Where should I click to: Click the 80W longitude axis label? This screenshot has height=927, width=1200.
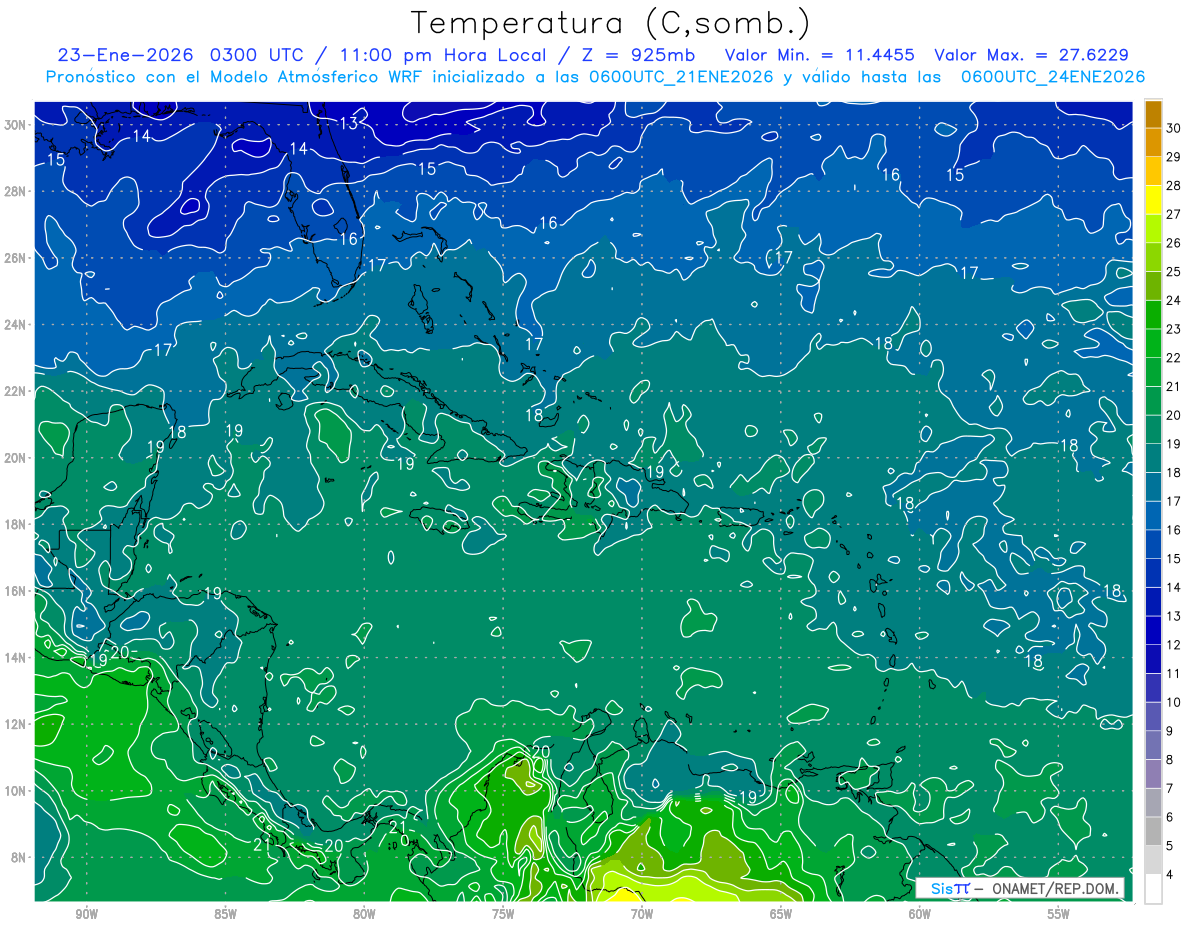pyautogui.click(x=364, y=914)
